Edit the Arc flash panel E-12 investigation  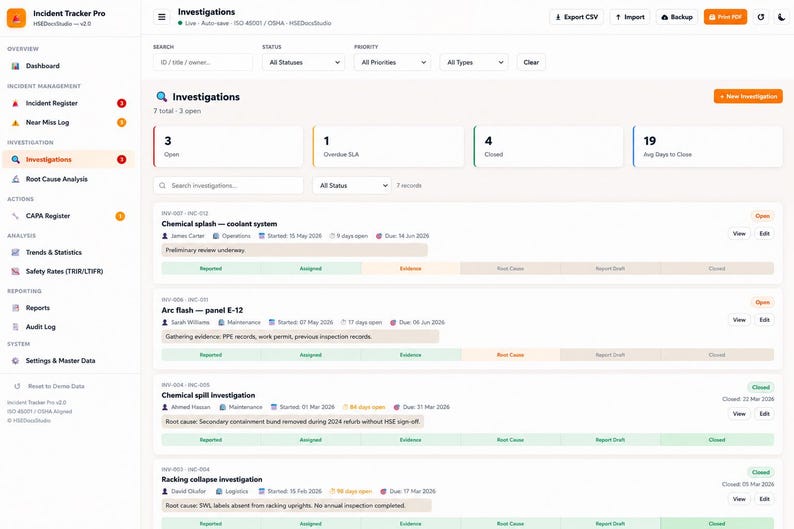point(765,320)
